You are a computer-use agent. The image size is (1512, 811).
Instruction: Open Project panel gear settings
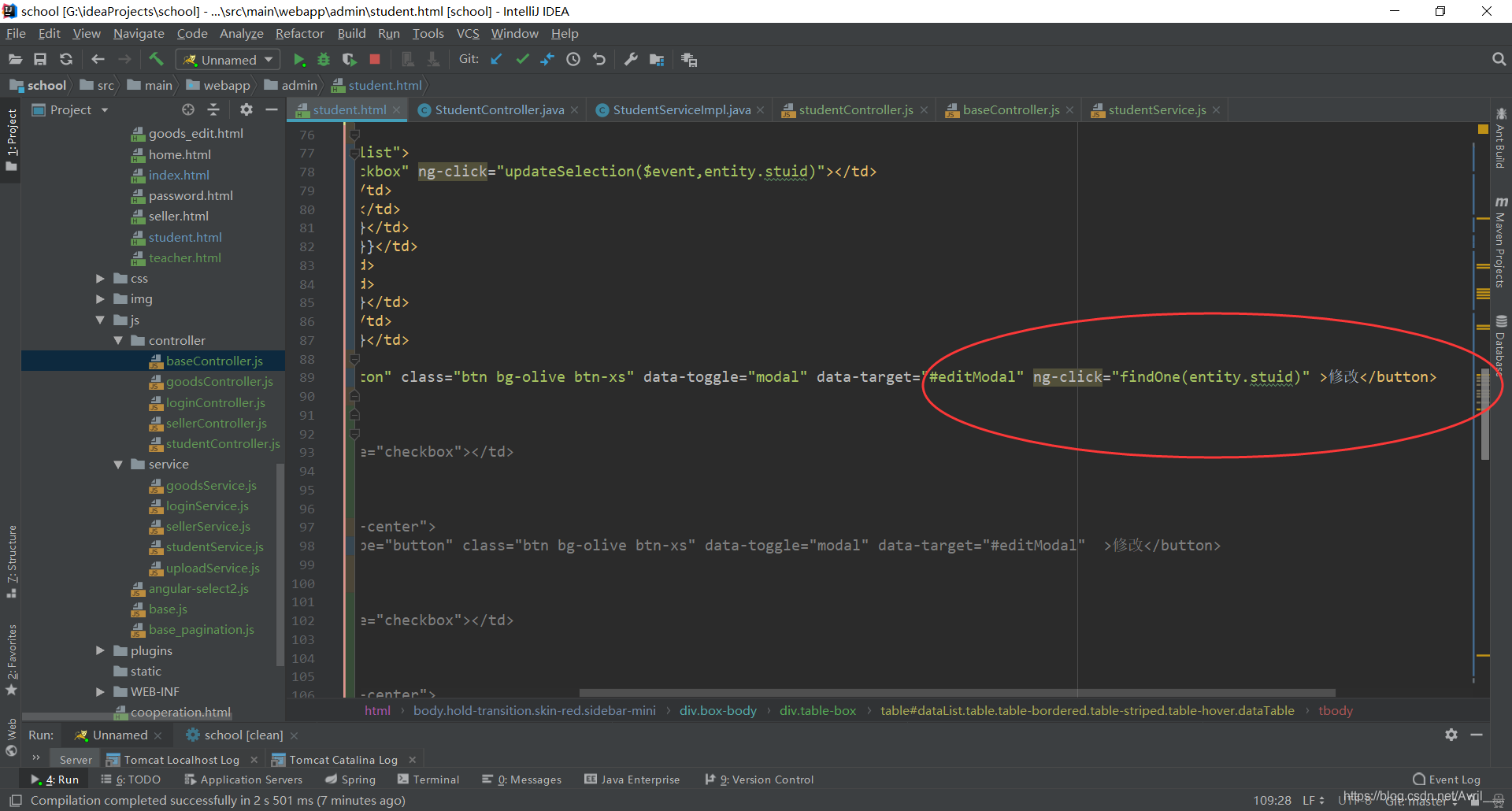click(246, 109)
